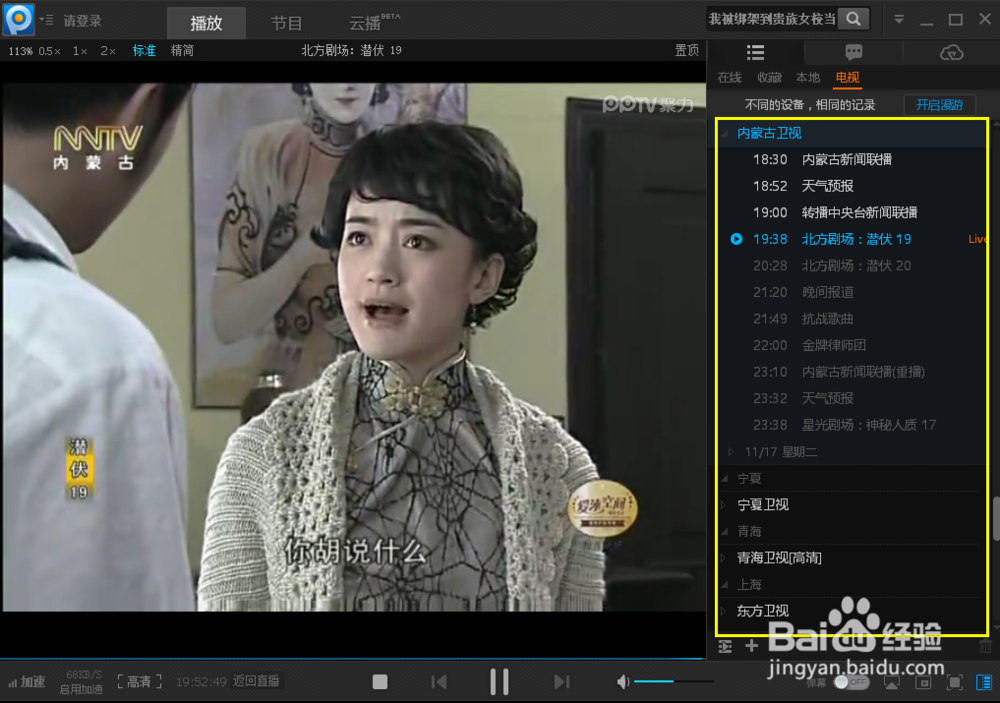Screen dimensions: 1000x703
Task: Select the 标准 display mode
Action: pyautogui.click(x=144, y=51)
